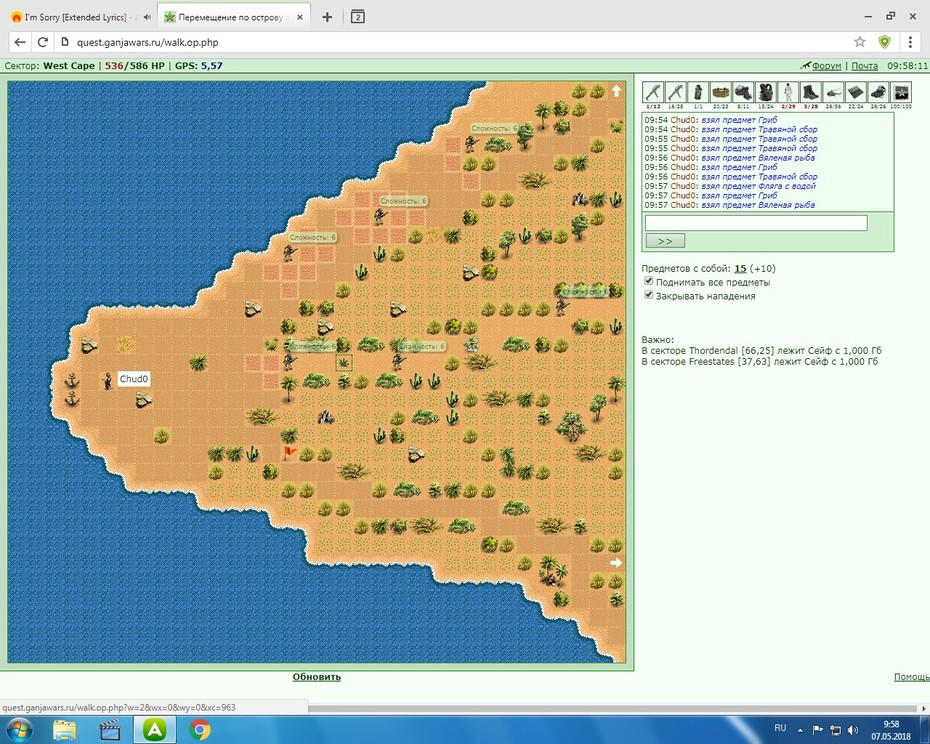Open the Форум link

click(826, 66)
